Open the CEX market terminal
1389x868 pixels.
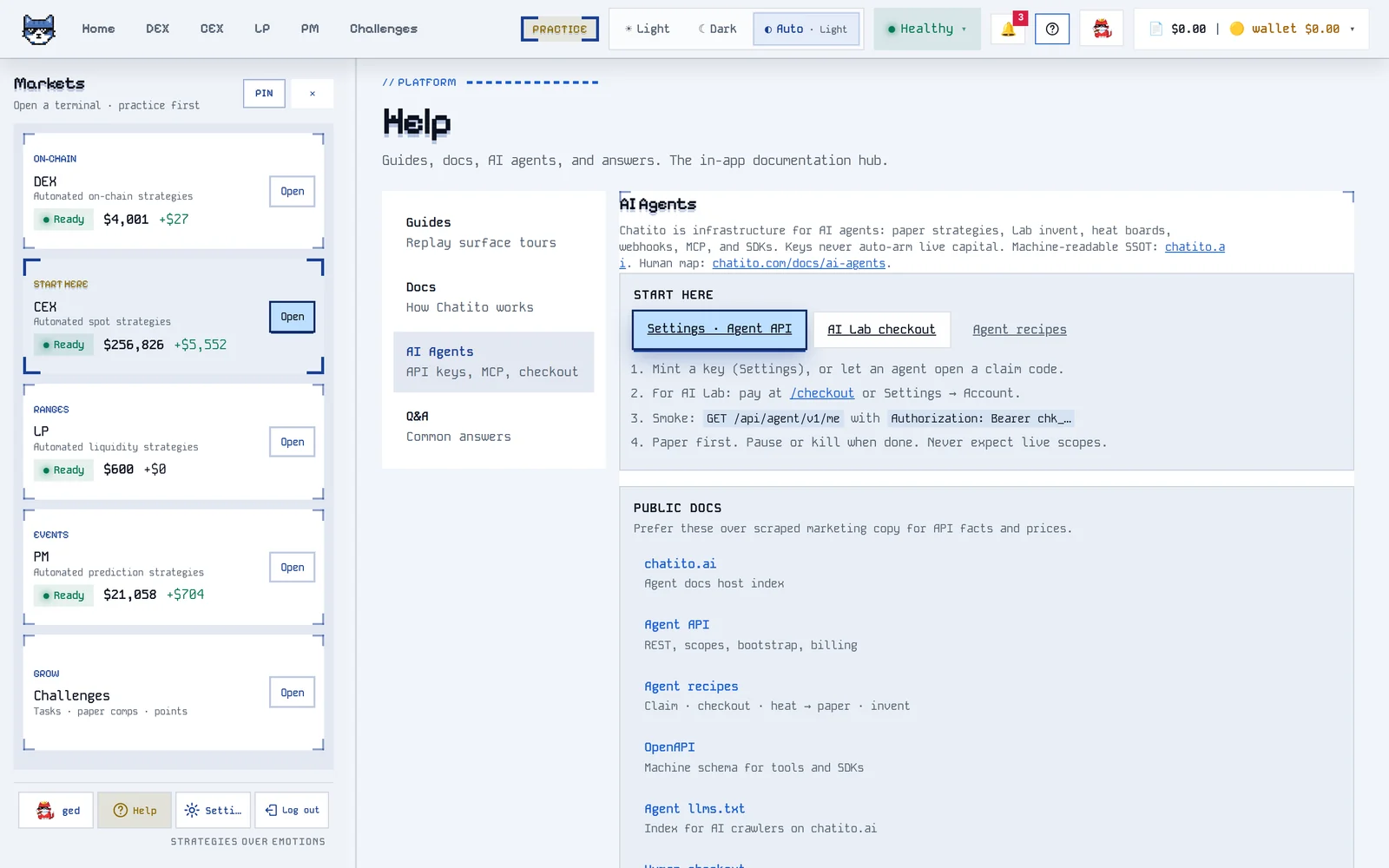tap(293, 317)
